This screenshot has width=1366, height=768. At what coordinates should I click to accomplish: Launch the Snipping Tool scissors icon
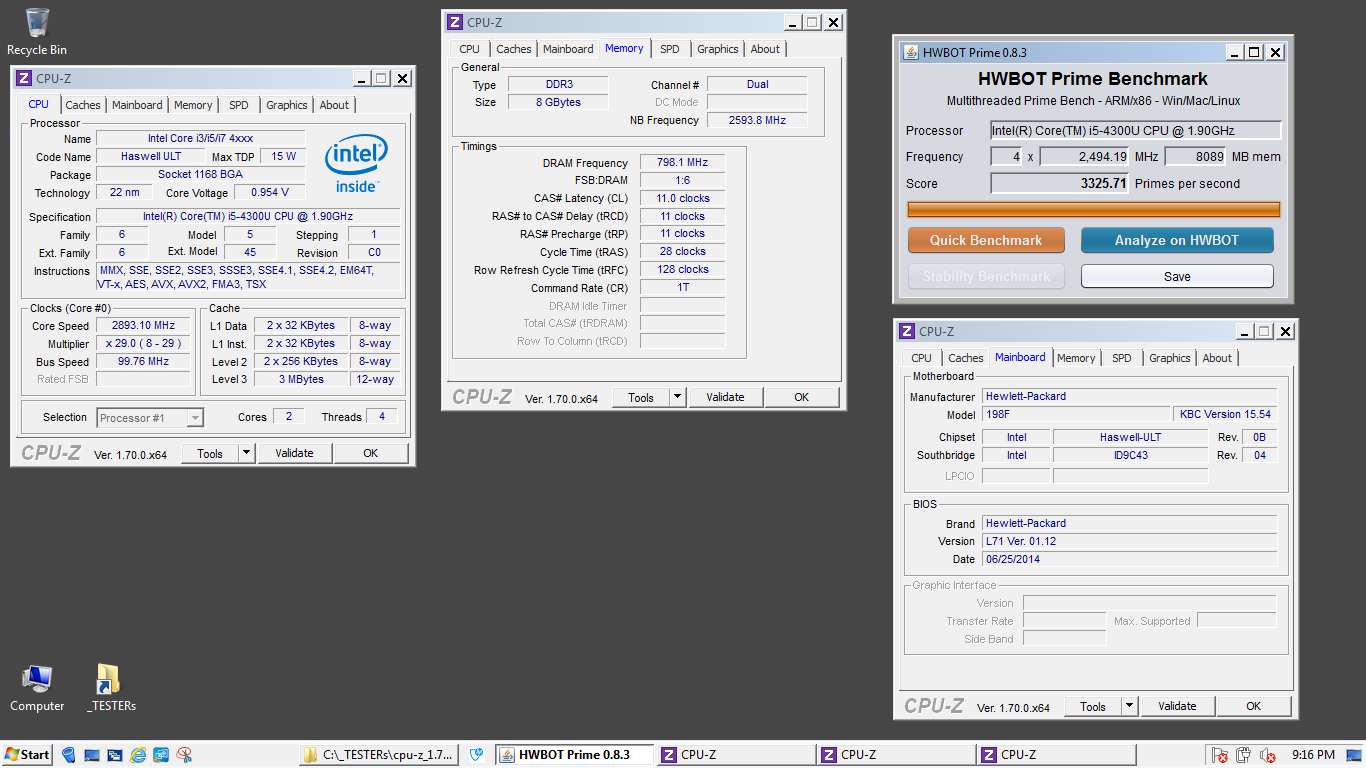(184, 755)
